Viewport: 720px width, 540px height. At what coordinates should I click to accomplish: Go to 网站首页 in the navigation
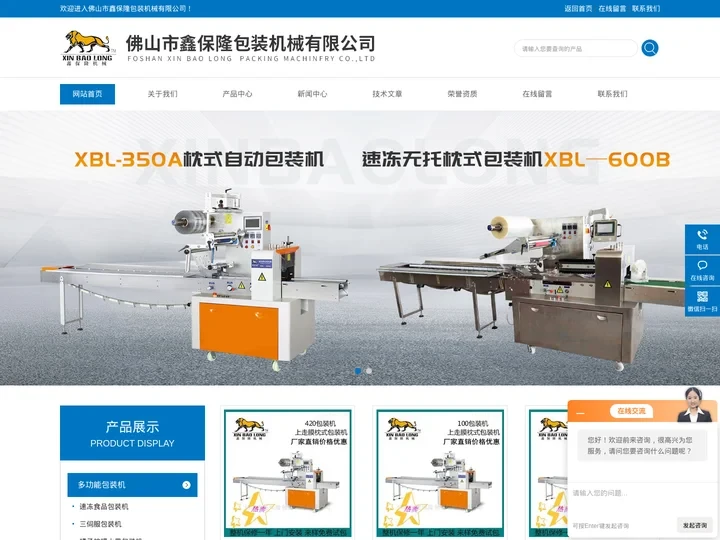pyautogui.click(x=87, y=94)
